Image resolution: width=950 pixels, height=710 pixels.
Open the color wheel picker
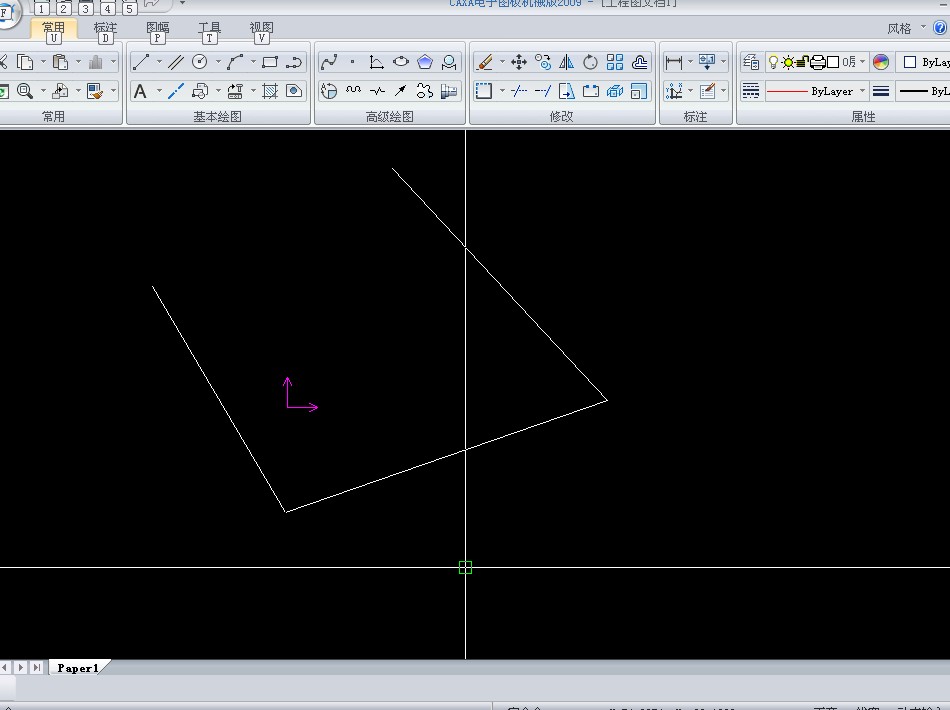point(881,62)
